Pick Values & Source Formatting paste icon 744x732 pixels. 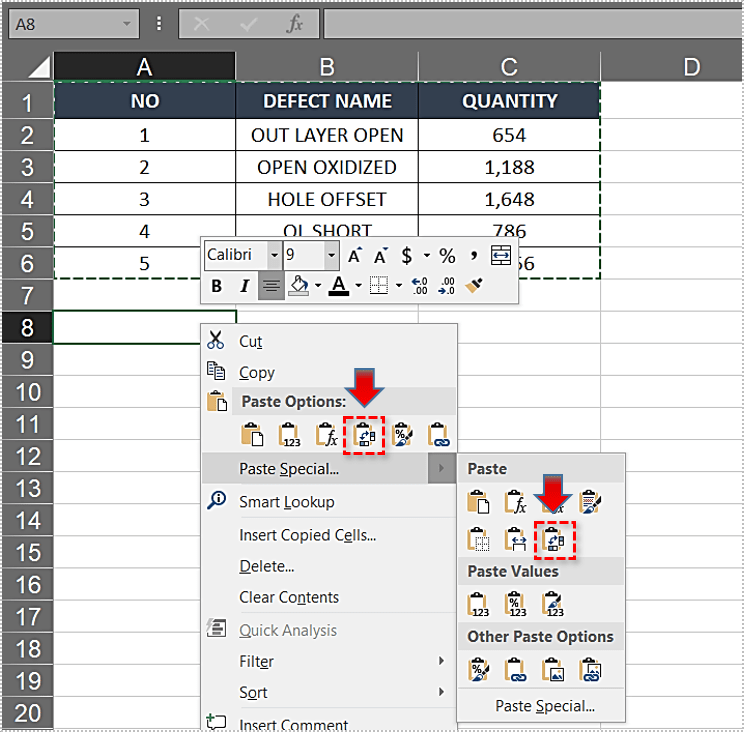tap(553, 604)
